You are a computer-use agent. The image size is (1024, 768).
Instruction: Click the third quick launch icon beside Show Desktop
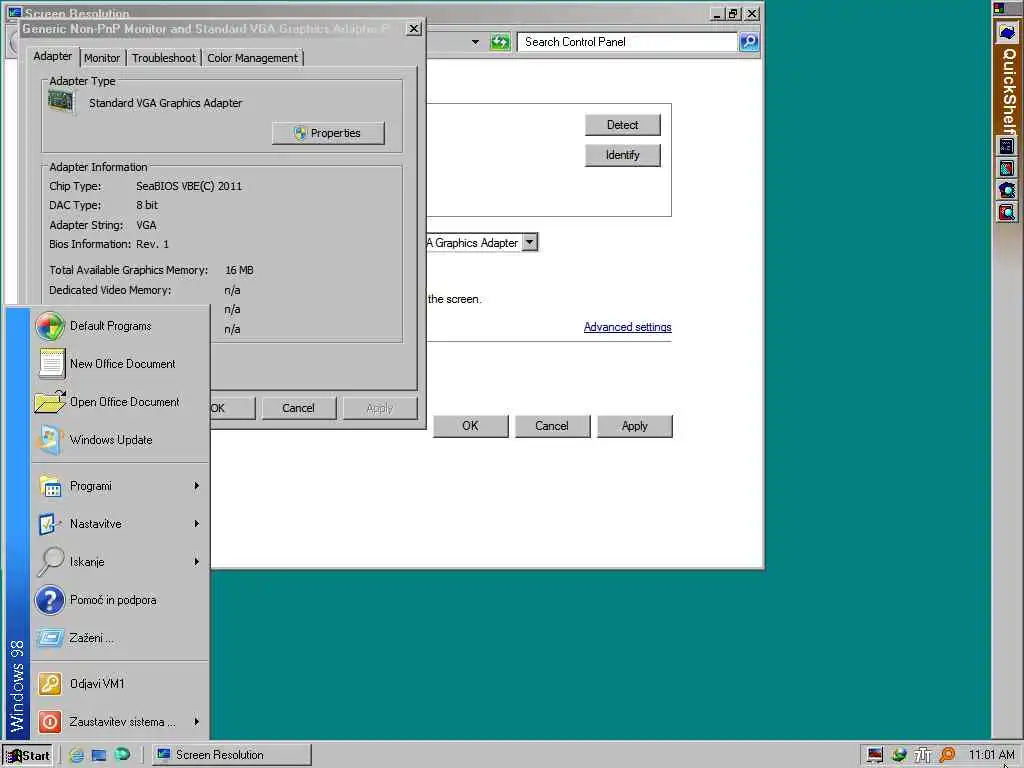click(122, 754)
